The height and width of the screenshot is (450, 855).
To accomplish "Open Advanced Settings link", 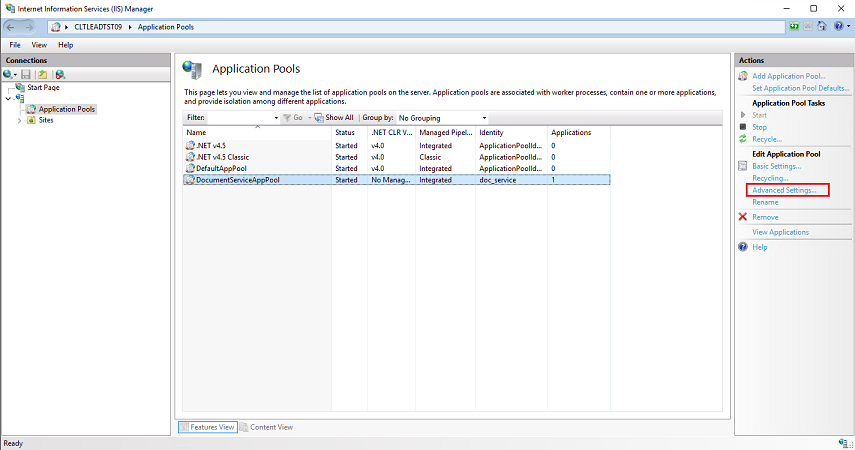I will point(784,190).
